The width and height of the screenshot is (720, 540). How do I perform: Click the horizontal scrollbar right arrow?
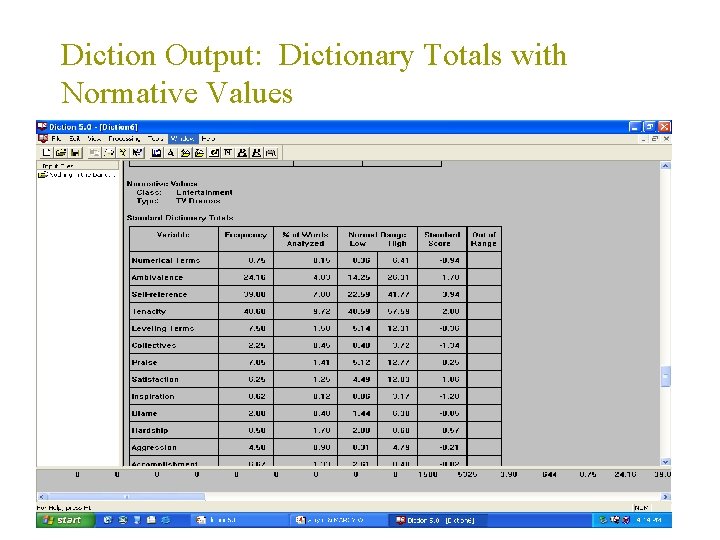[665, 497]
